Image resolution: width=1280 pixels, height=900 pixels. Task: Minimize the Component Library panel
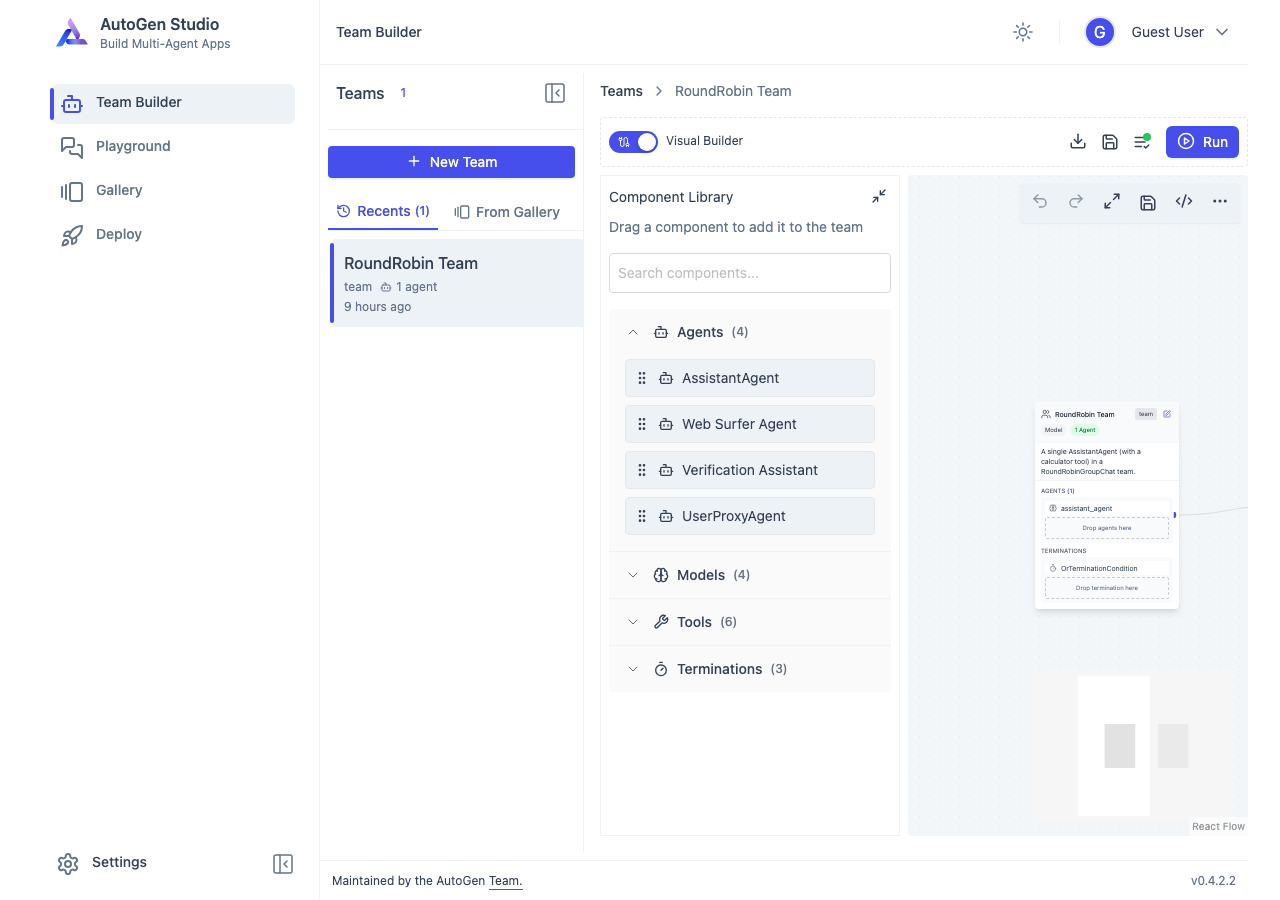[x=878, y=197]
